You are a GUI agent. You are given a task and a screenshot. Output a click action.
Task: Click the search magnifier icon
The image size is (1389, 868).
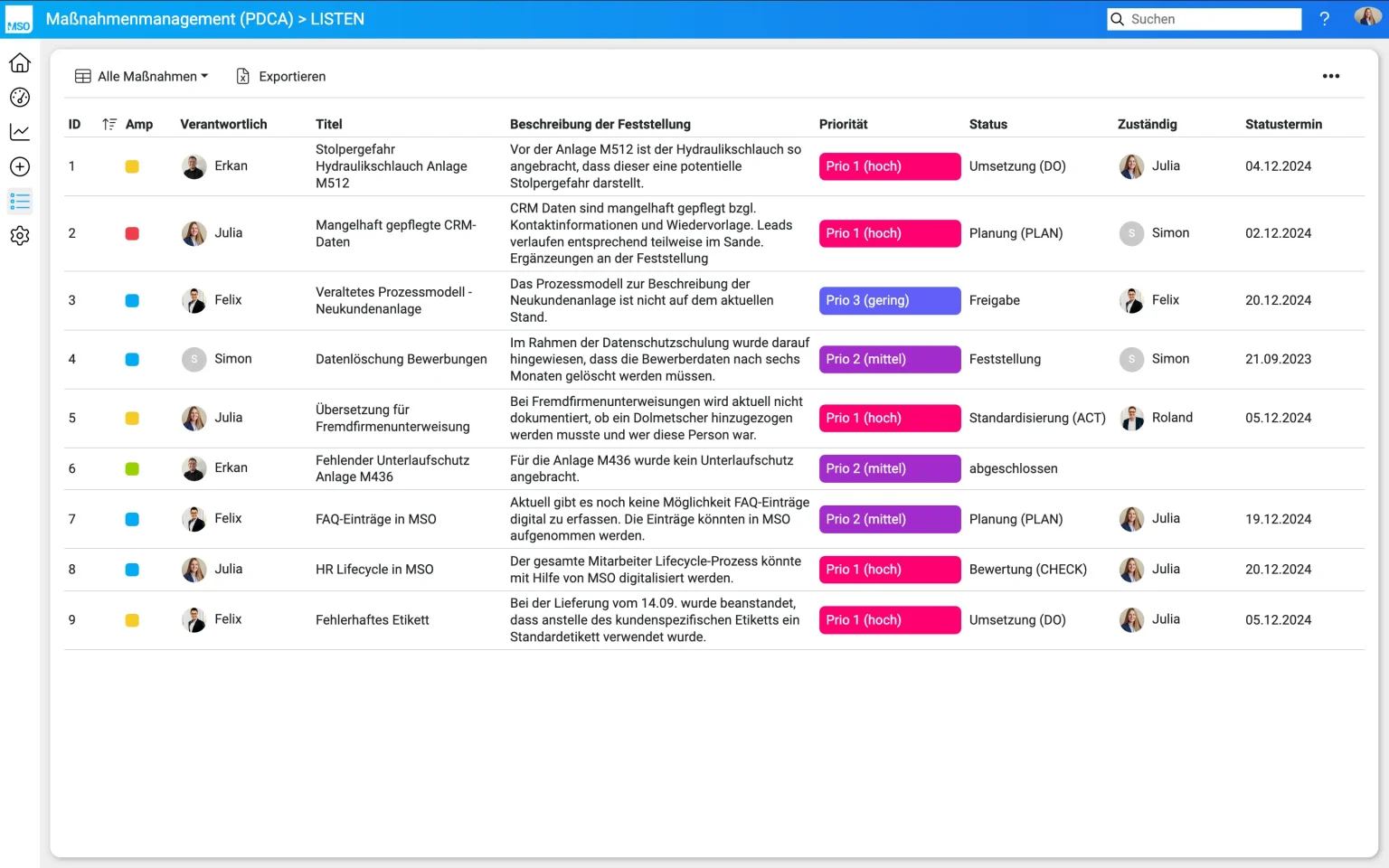click(x=1118, y=19)
